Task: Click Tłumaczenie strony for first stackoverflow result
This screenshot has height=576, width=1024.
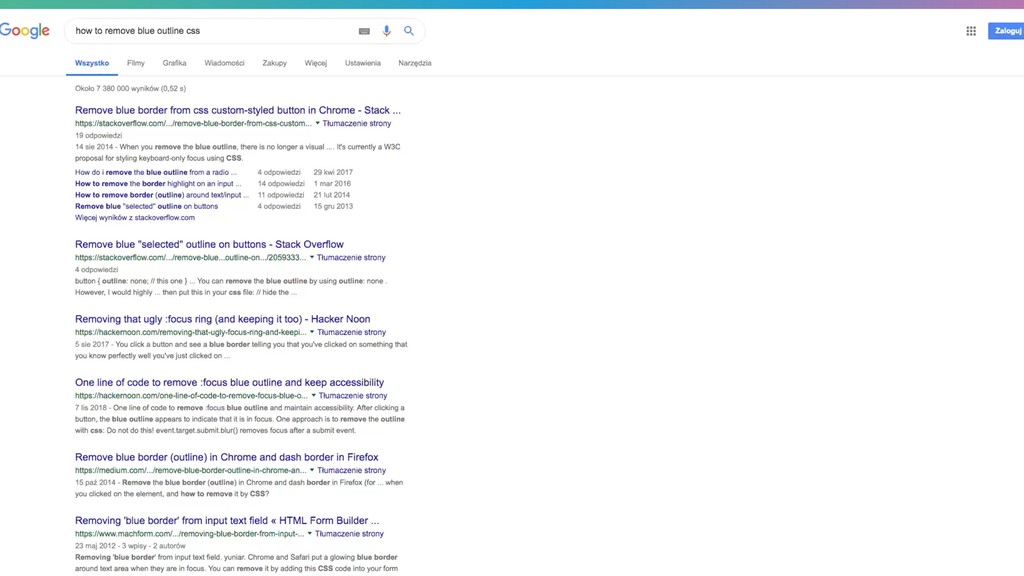Action: (x=357, y=123)
